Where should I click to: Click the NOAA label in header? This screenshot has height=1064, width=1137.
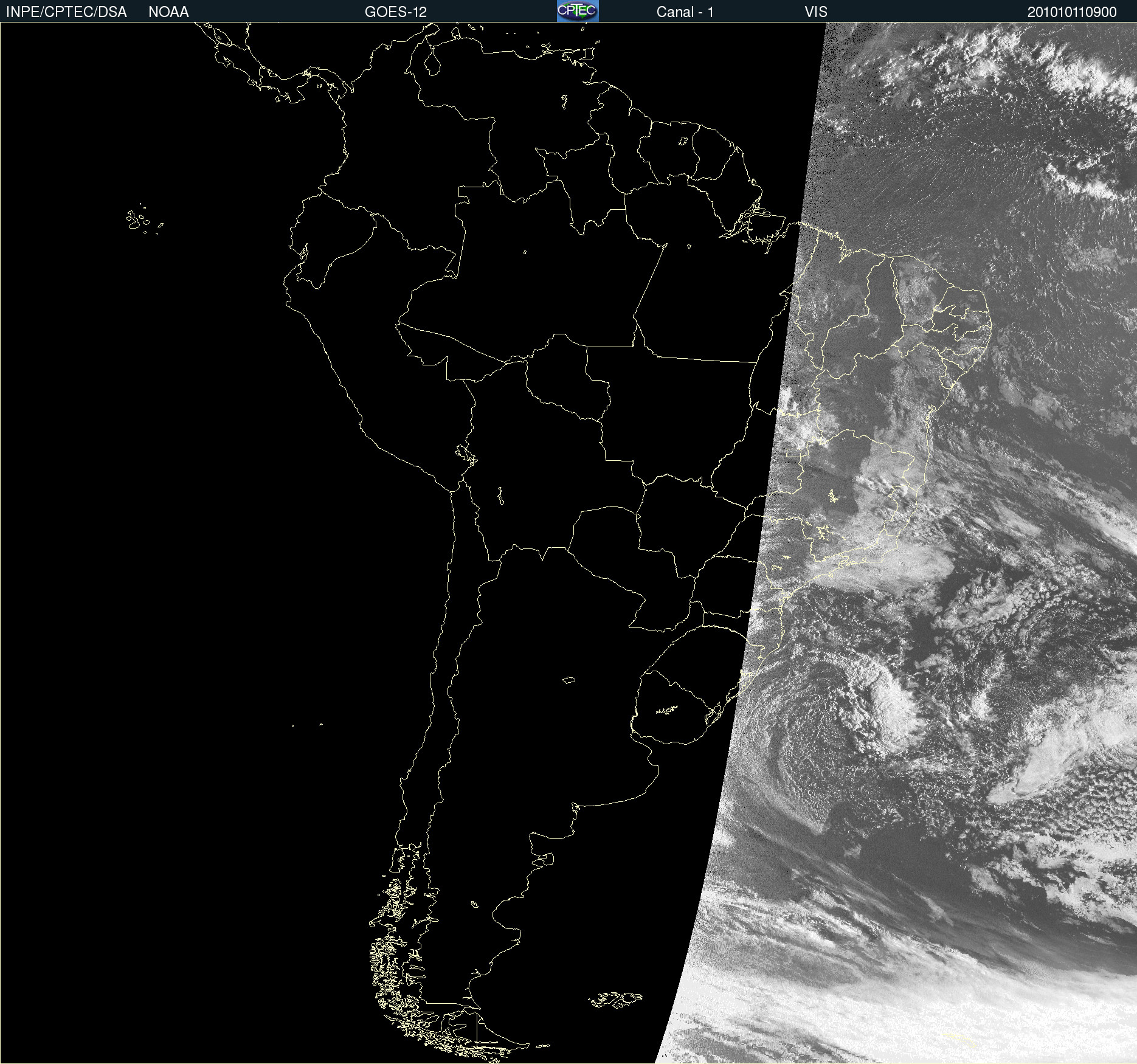pos(168,12)
